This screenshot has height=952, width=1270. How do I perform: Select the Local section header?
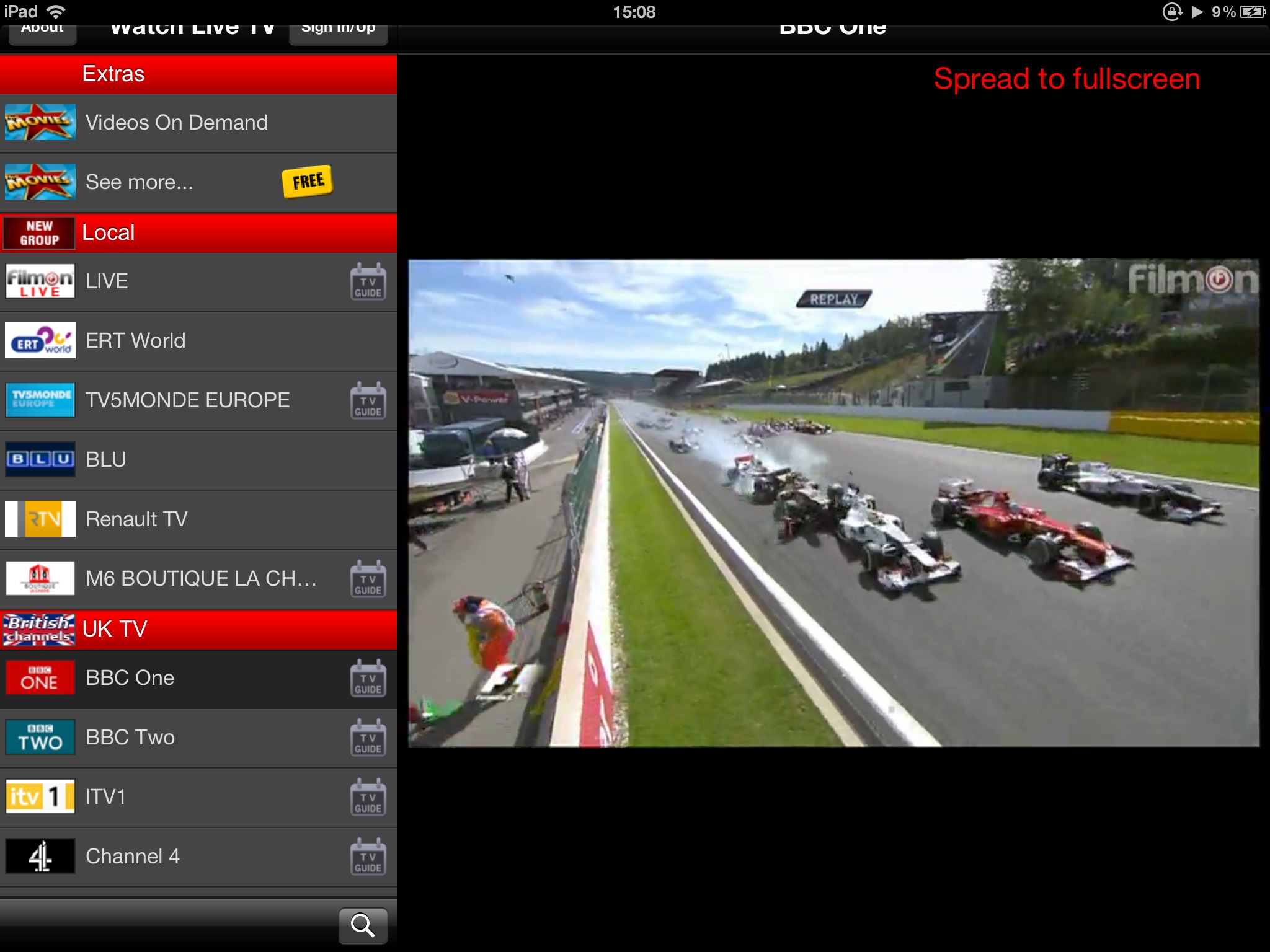[x=198, y=233]
